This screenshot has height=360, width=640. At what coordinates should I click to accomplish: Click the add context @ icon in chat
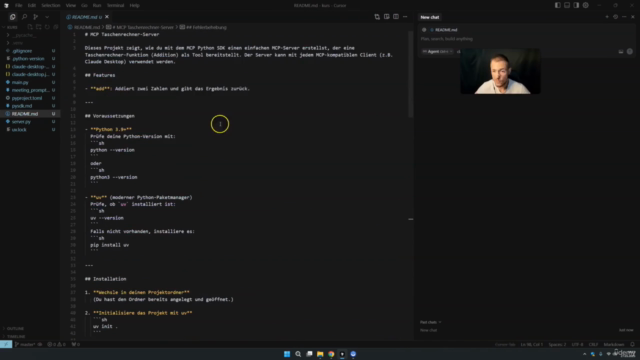(424, 30)
